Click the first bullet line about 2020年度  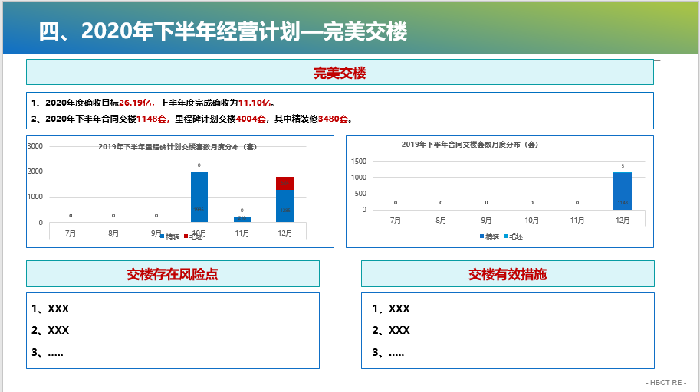(x=152, y=103)
